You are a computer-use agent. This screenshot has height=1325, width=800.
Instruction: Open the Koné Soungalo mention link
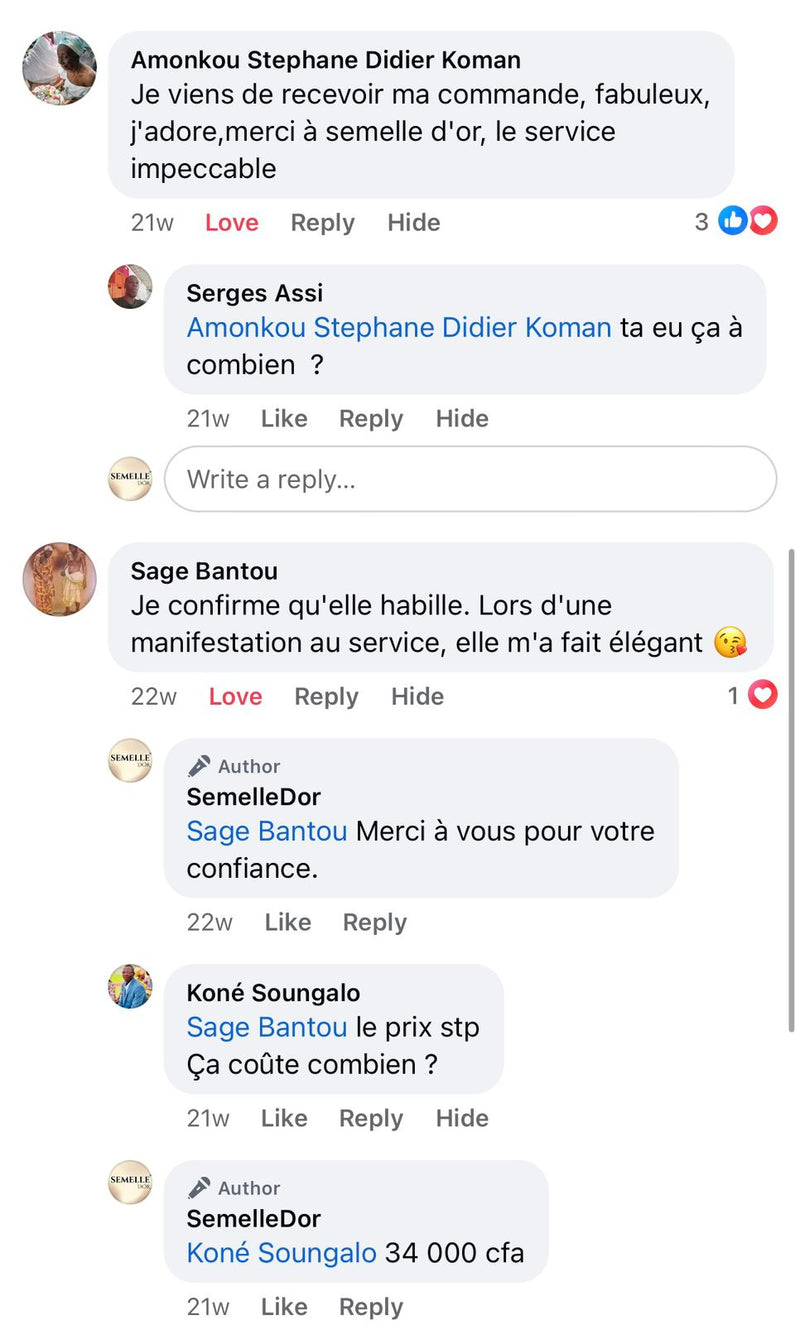tap(281, 1253)
